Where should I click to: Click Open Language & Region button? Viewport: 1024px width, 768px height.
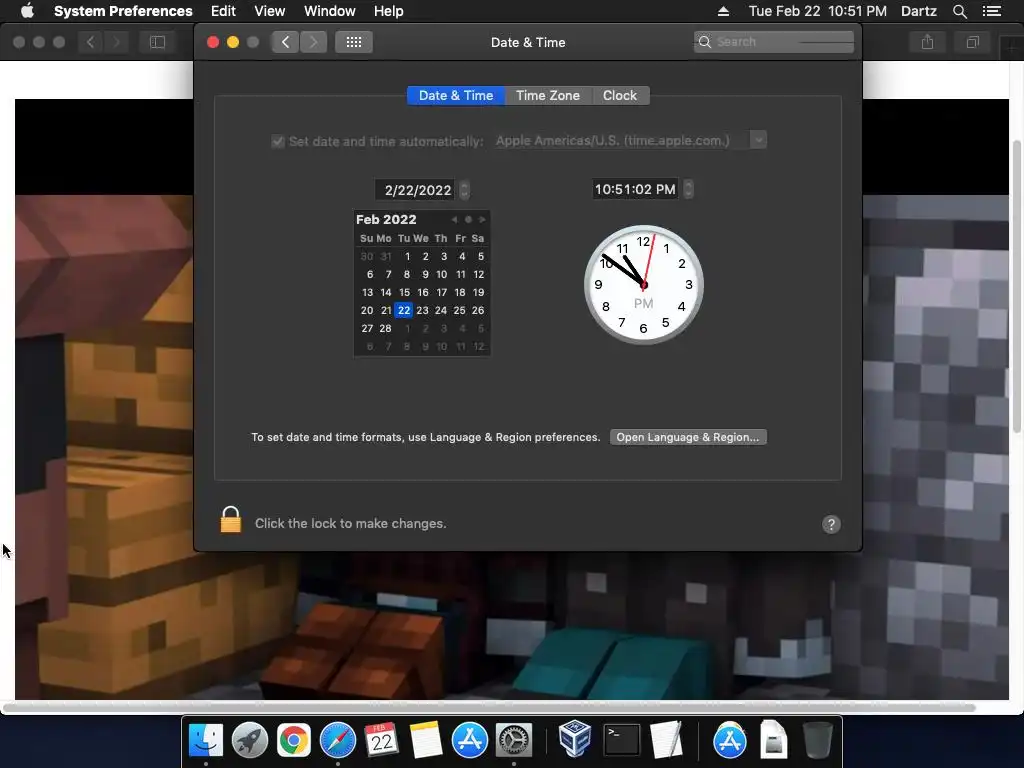tap(688, 437)
